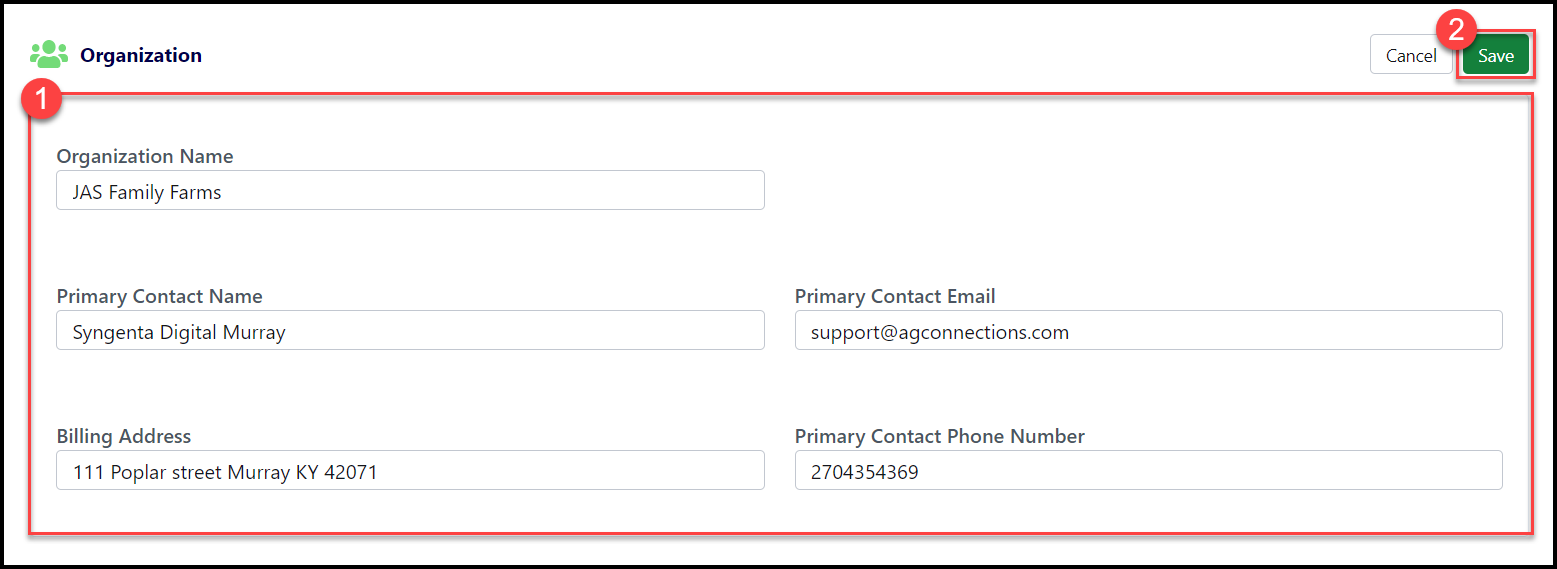Click the Organization Name label
The height and width of the screenshot is (569, 1557).
point(145,156)
